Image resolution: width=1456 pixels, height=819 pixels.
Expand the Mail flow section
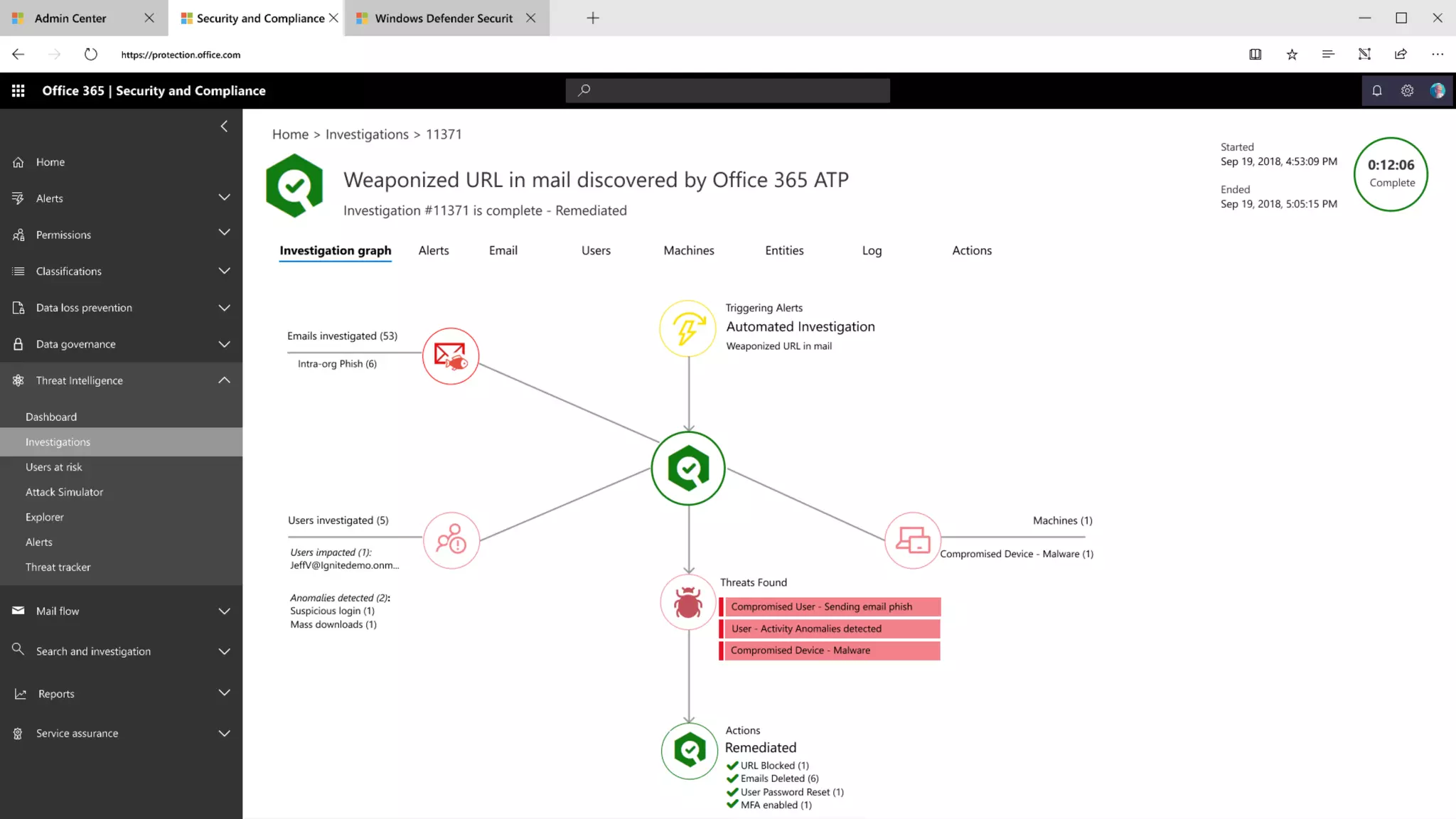click(224, 611)
